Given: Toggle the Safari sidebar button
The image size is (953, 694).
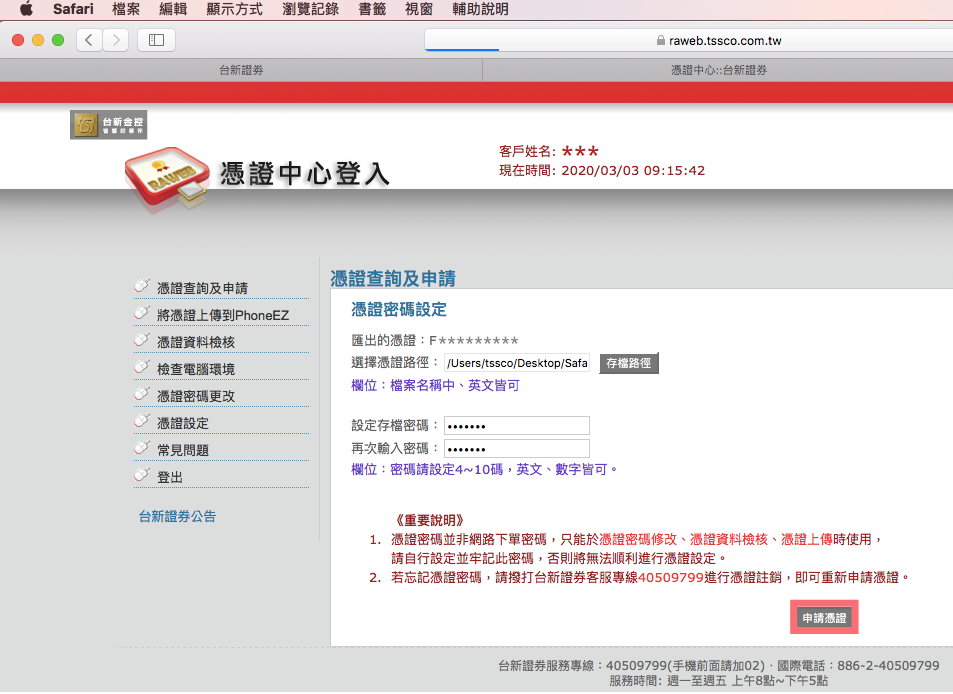Looking at the screenshot, I should pyautogui.click(x=156, y=40).
